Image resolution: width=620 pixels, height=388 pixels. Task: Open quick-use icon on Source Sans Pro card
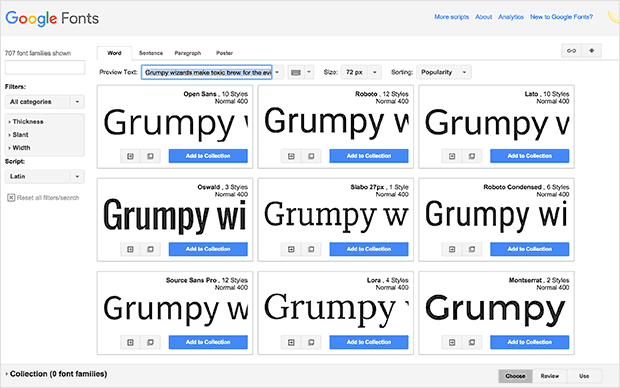tap(130, 343)
